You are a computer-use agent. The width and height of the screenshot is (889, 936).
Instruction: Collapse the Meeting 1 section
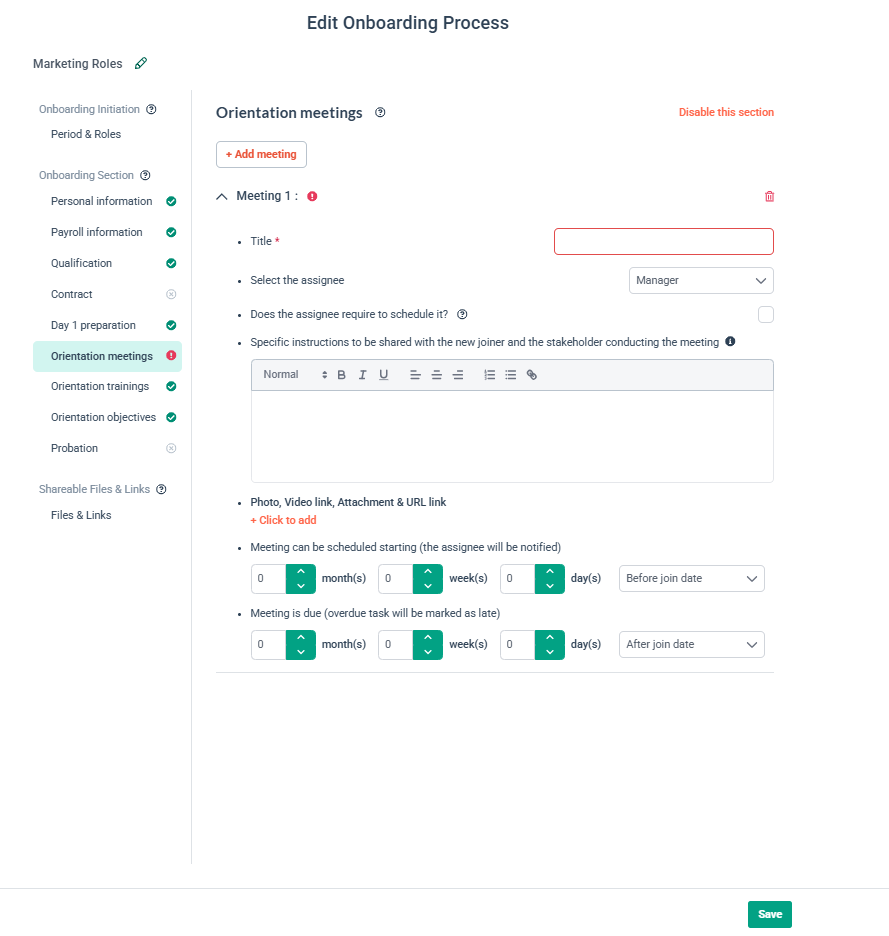(x=221, y=196)
